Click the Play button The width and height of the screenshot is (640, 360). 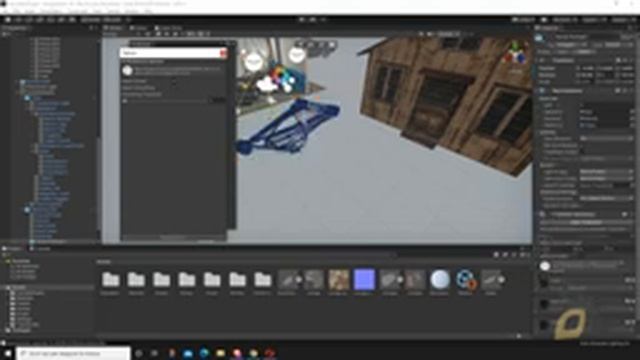302,20
